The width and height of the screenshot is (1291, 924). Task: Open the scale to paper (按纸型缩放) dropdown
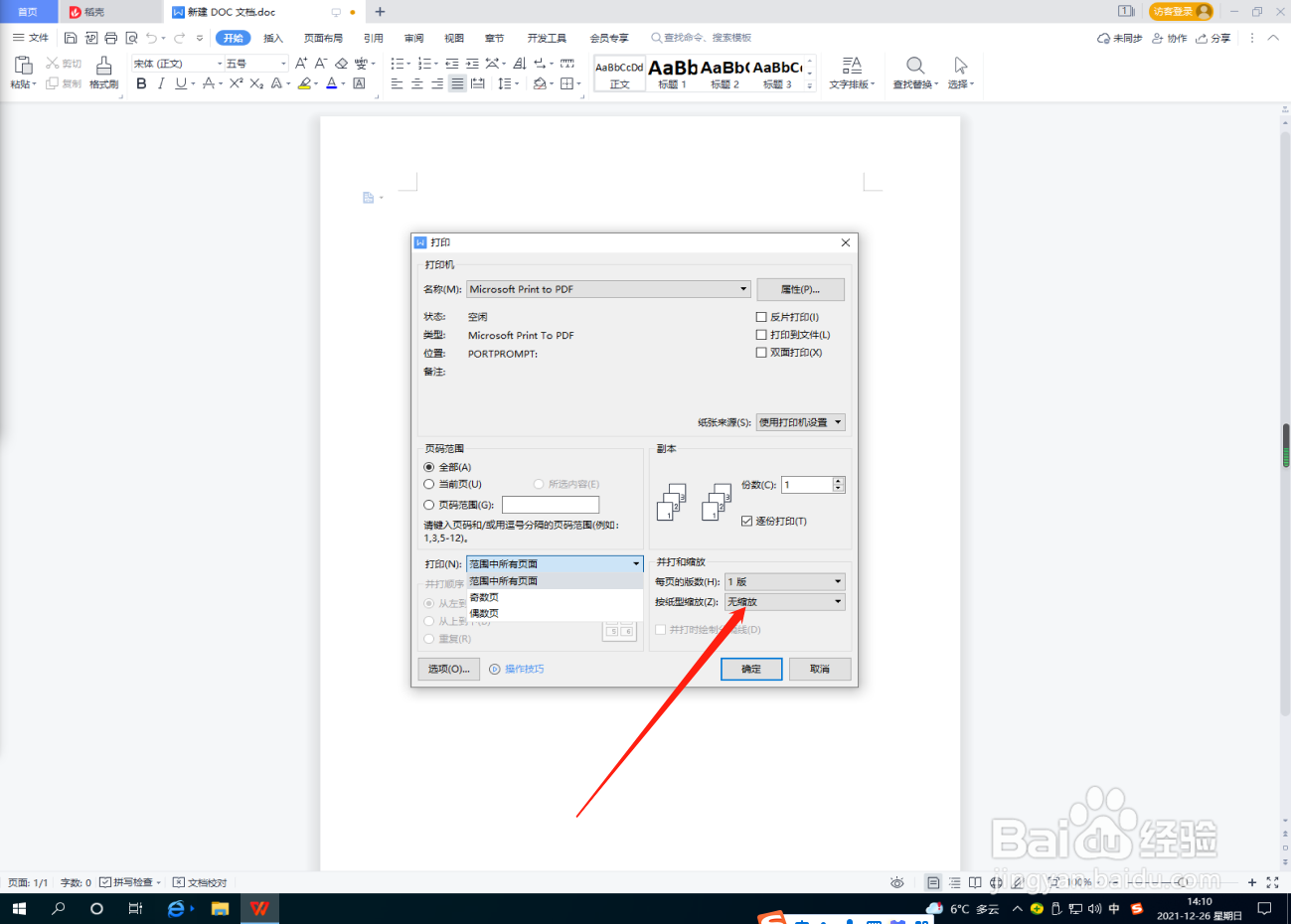coord(785,602)
